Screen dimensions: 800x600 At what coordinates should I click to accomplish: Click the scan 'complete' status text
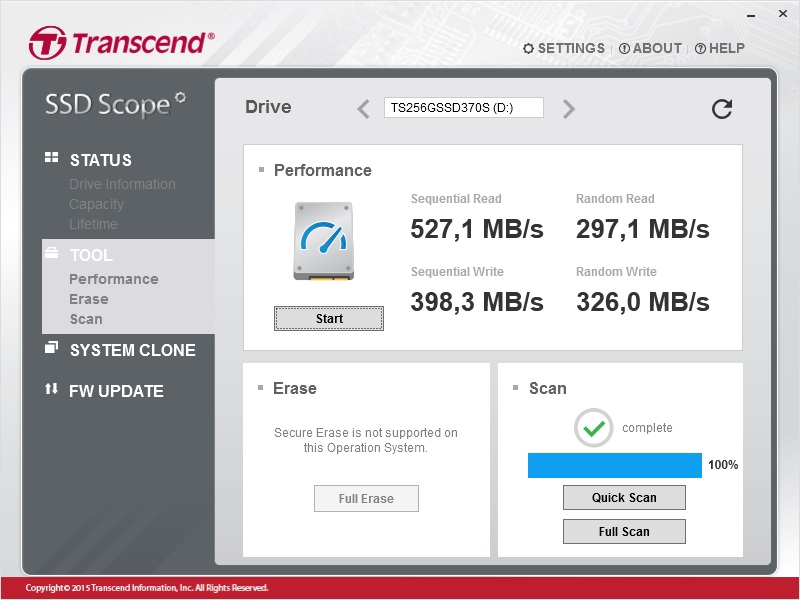(x=647, y=428)
